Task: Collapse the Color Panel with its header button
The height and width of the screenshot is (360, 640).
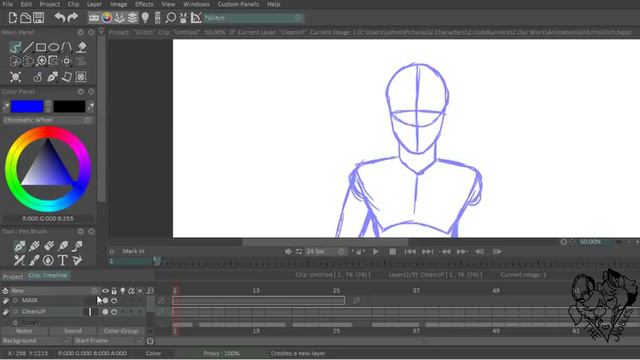Action: [80, 91]
